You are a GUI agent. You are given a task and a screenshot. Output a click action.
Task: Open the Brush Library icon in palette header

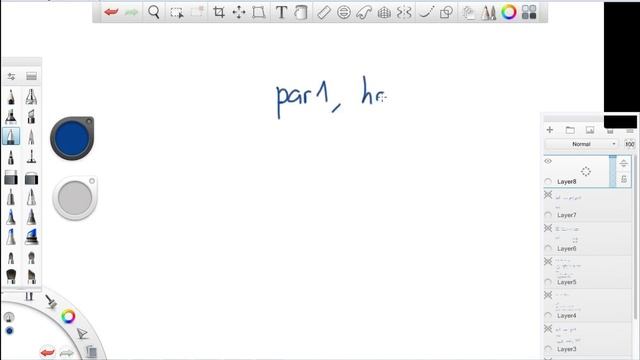pyautogui.click(x=31, y=76)
